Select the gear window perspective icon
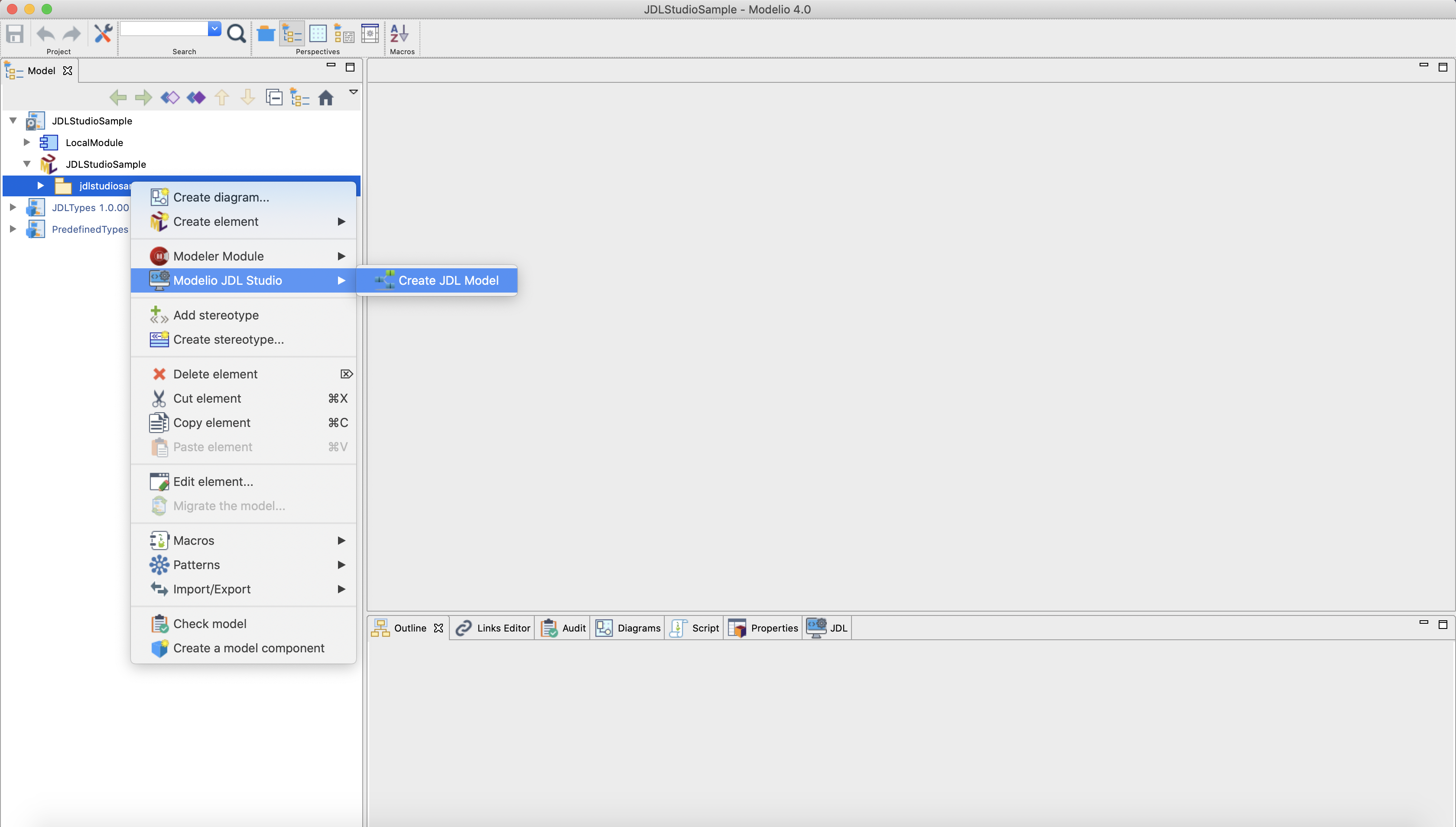This screenshot has width=1456, height=827. coord(370,33)
